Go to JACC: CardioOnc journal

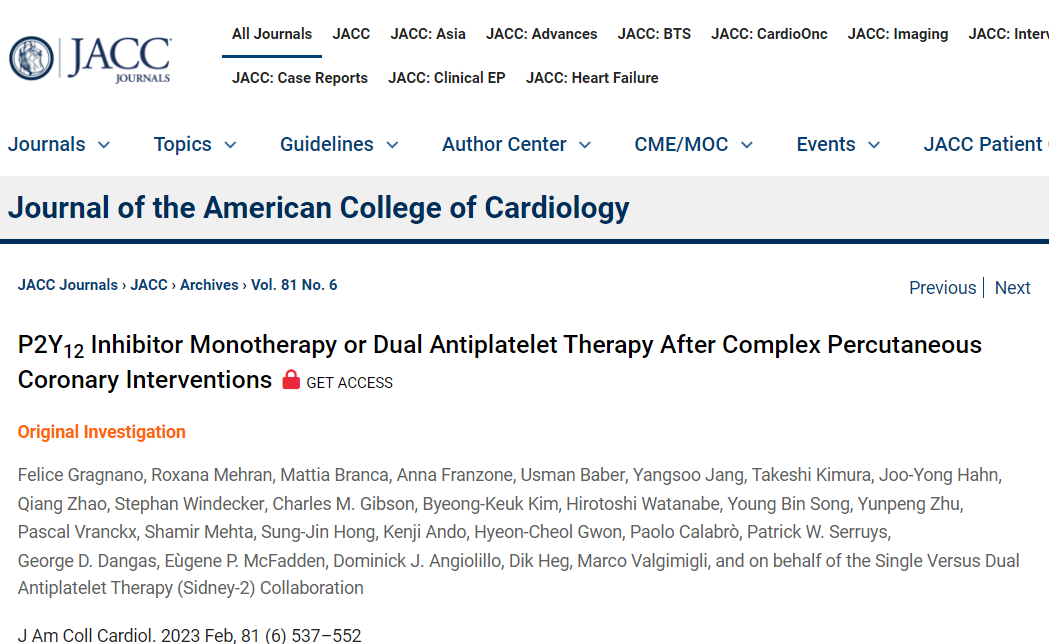click(769, 34)
